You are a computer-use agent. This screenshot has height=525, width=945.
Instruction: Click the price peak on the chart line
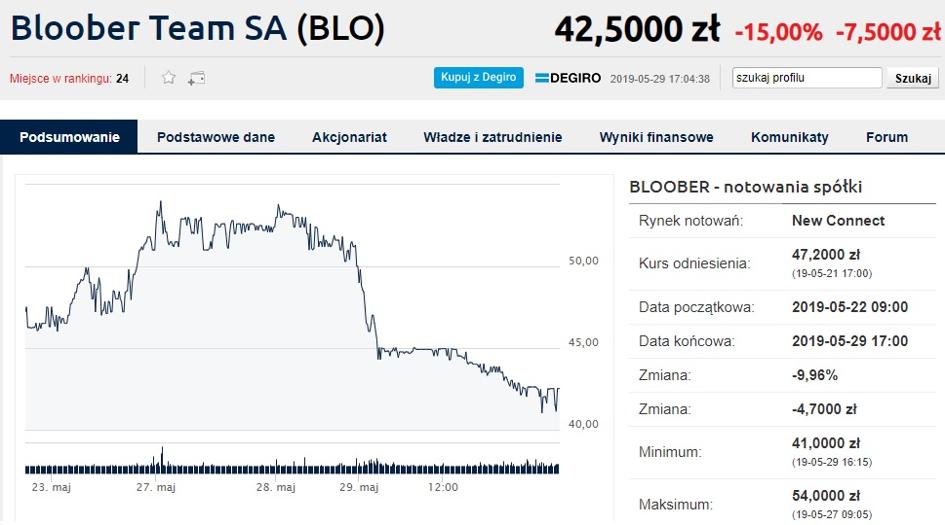(x=160, y=203)
